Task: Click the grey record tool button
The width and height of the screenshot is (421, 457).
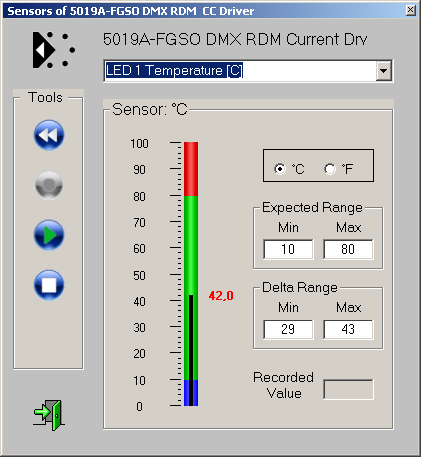Action: click(x=49, y=185)
